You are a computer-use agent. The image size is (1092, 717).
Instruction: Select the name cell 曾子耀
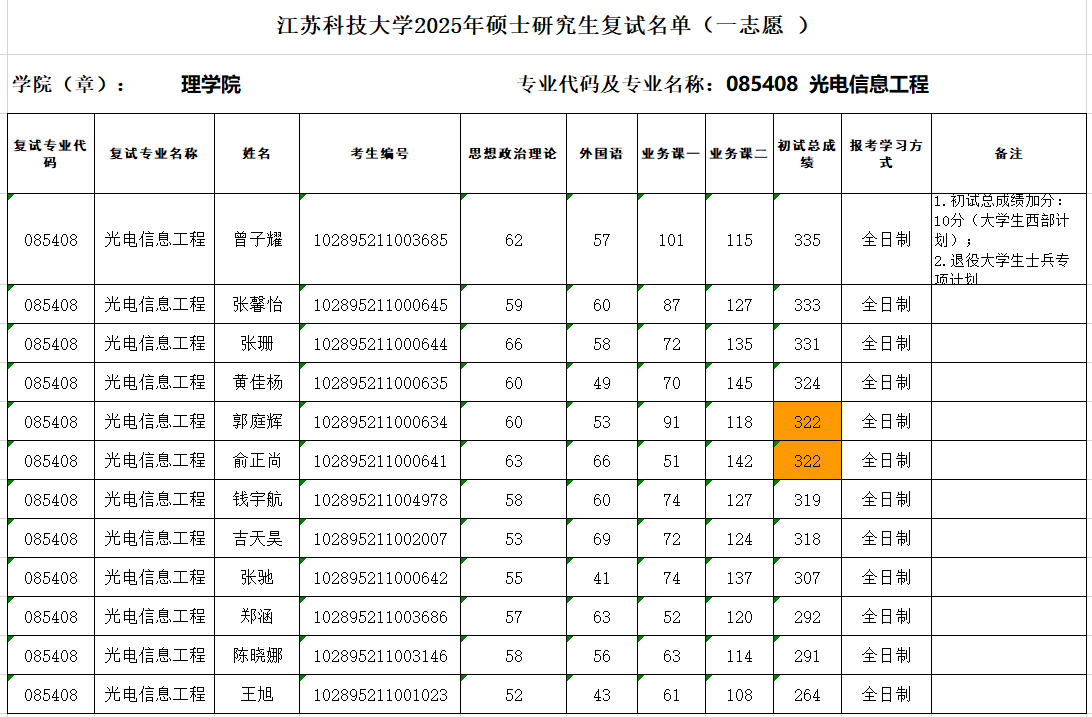click(x=257, y=240)
